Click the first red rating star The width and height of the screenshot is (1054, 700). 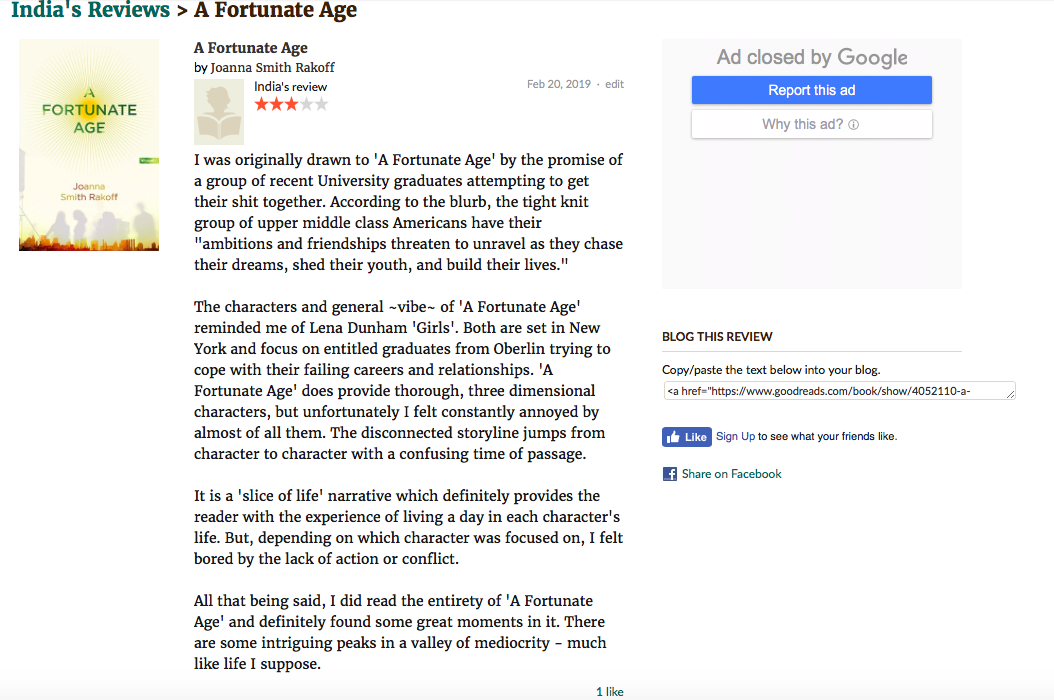262,104
